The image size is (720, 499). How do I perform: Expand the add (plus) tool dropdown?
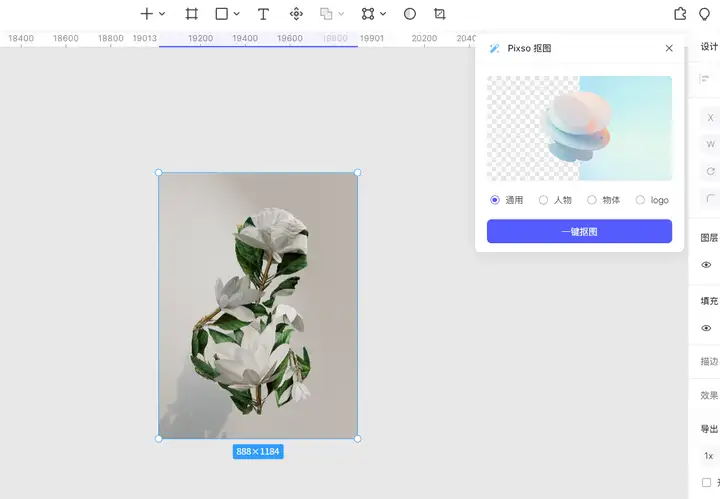pyautogui.click(x=162, y=14)
